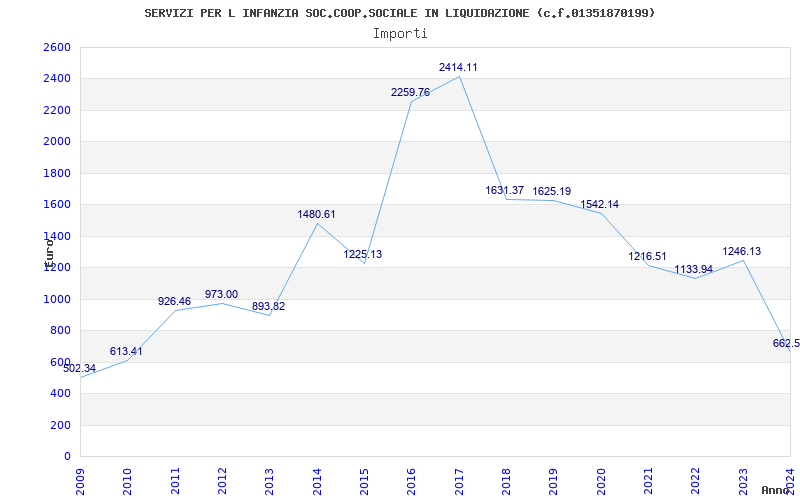Select the 2000 y-axis tick label
The width and height of the screenshot is (800, 500).
pos(57,142)
